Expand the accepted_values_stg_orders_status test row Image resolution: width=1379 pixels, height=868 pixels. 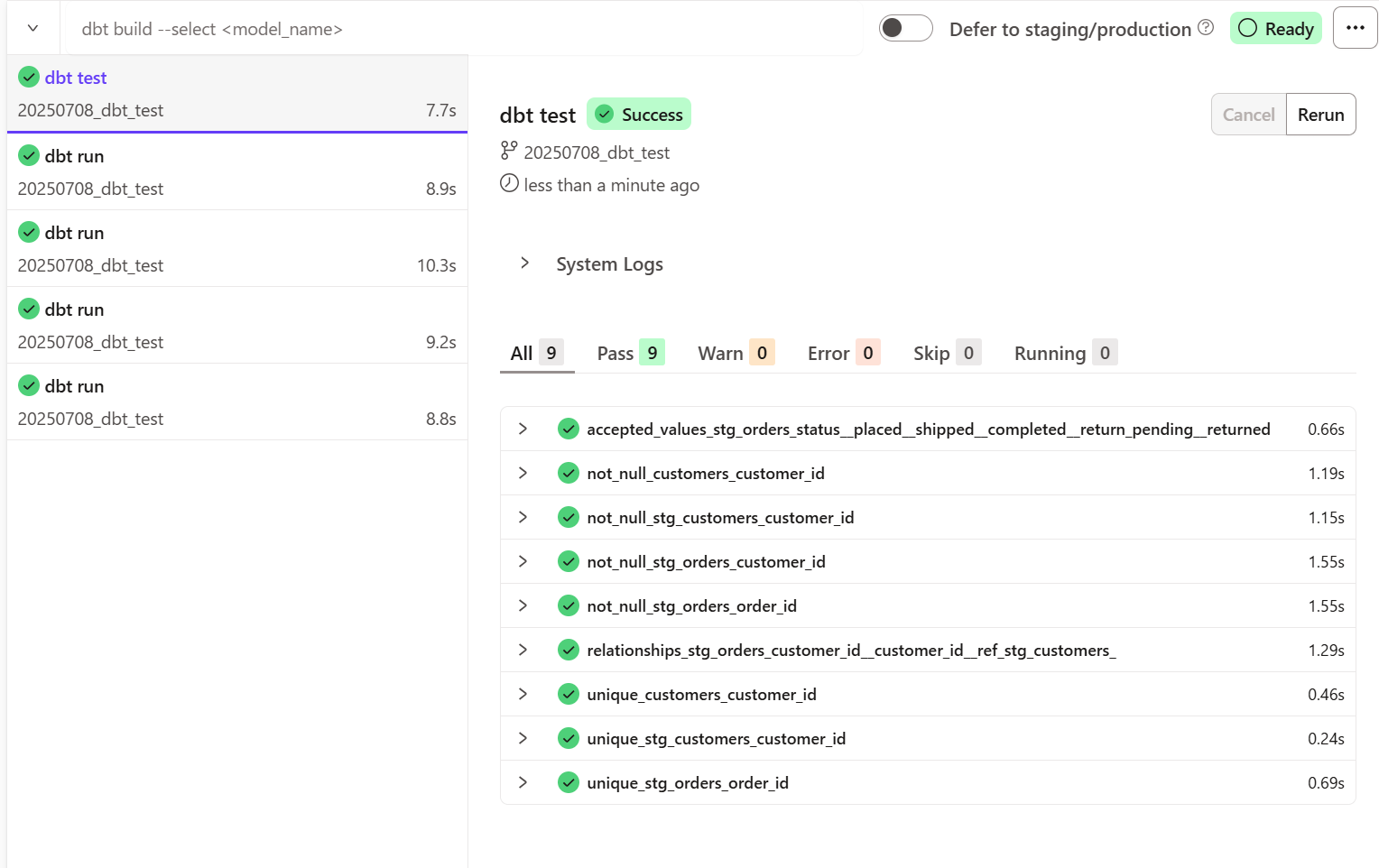click(x=523, y=429)
